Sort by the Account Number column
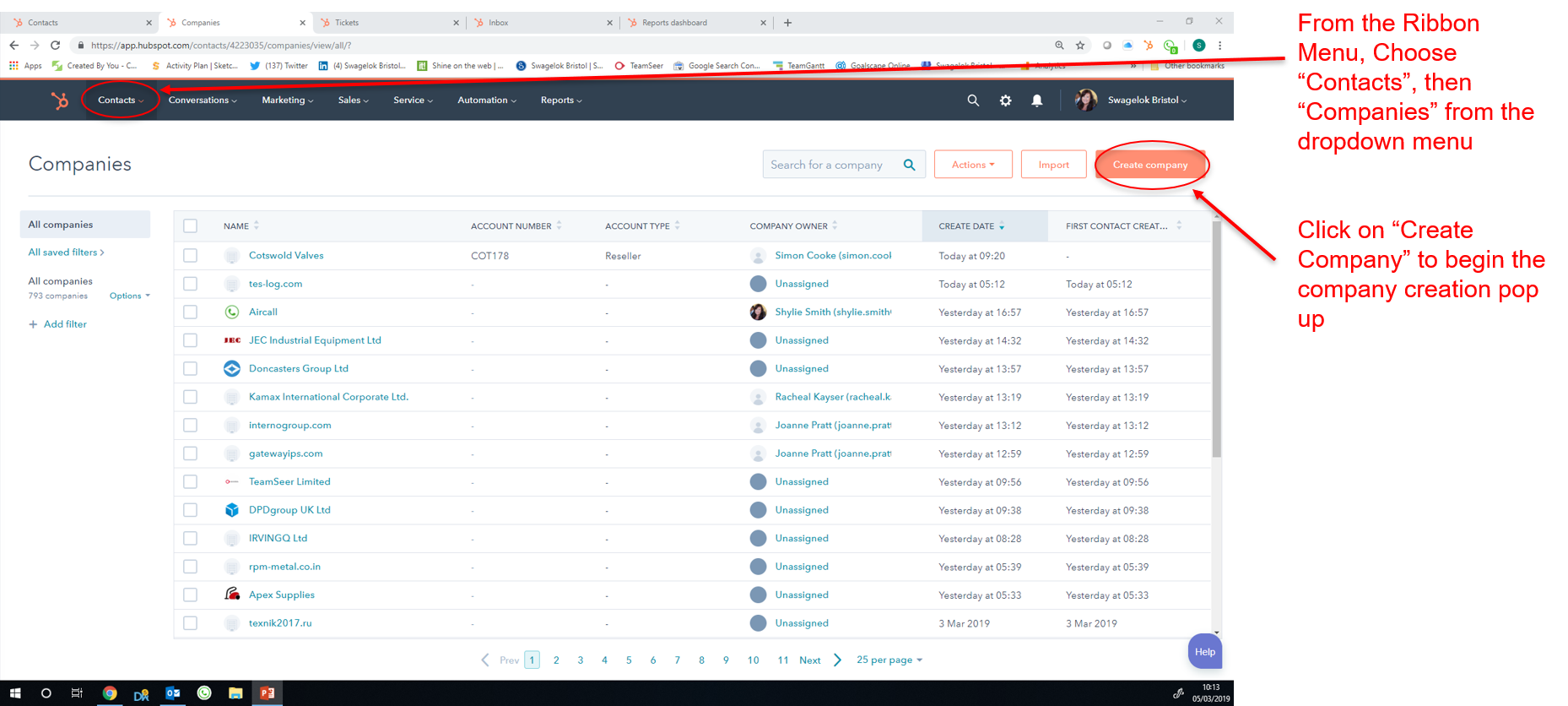1568x706 pixels. click(x=516, y=226)
